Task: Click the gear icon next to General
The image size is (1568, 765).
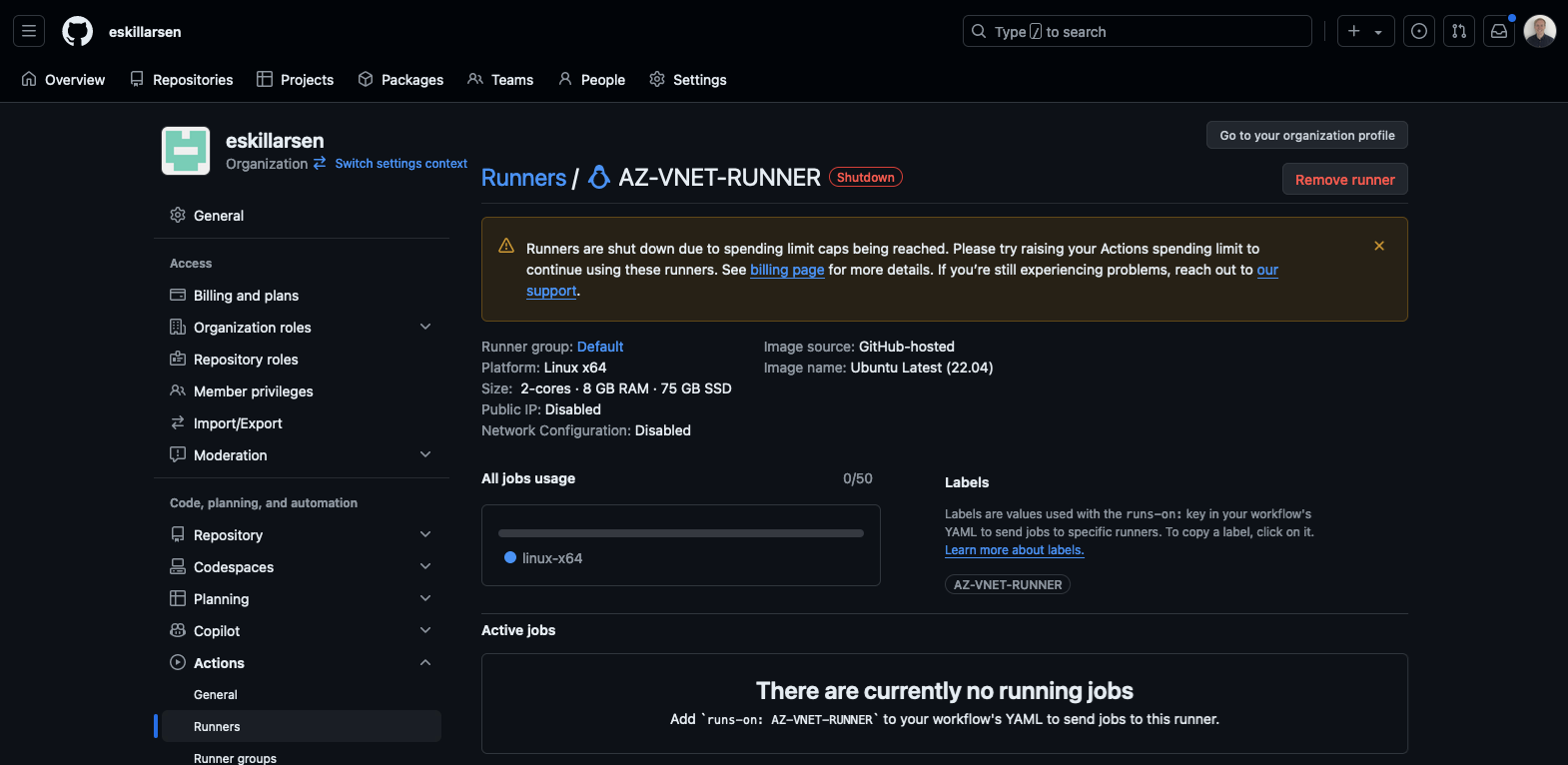Action: point(178,215)
